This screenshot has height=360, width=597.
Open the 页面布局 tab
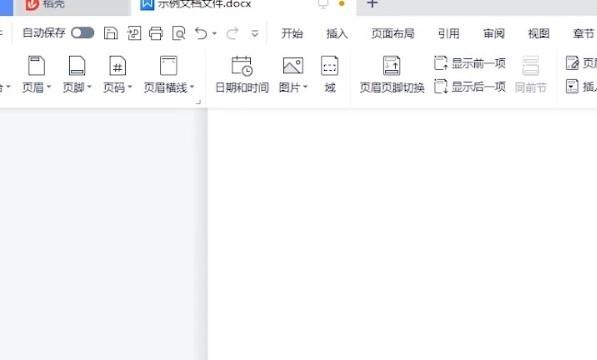tap(393, 33)
